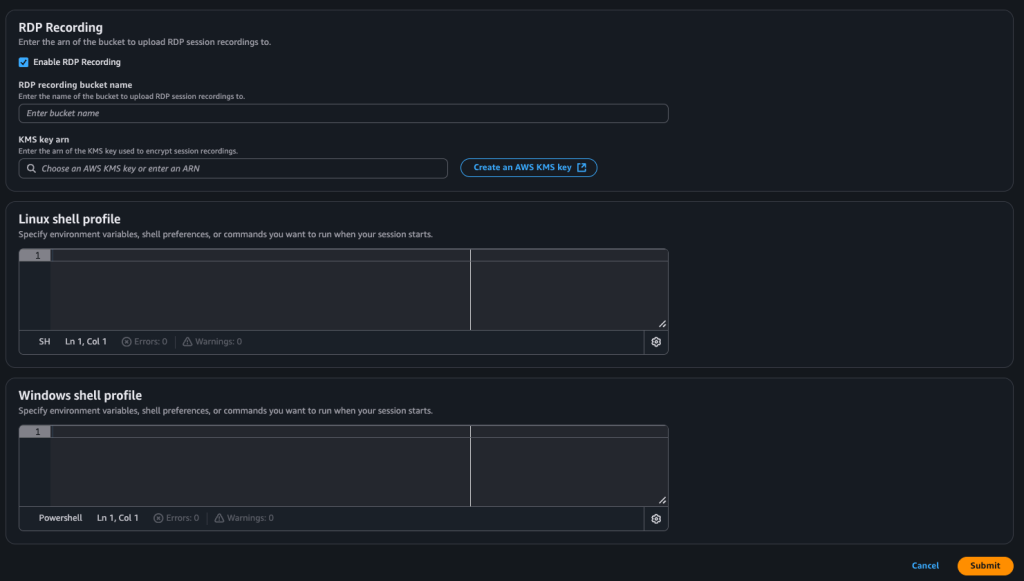Click inside the Linux shell profile code editor
This screenshot has width=1024, height=581.
pos(260,295)
